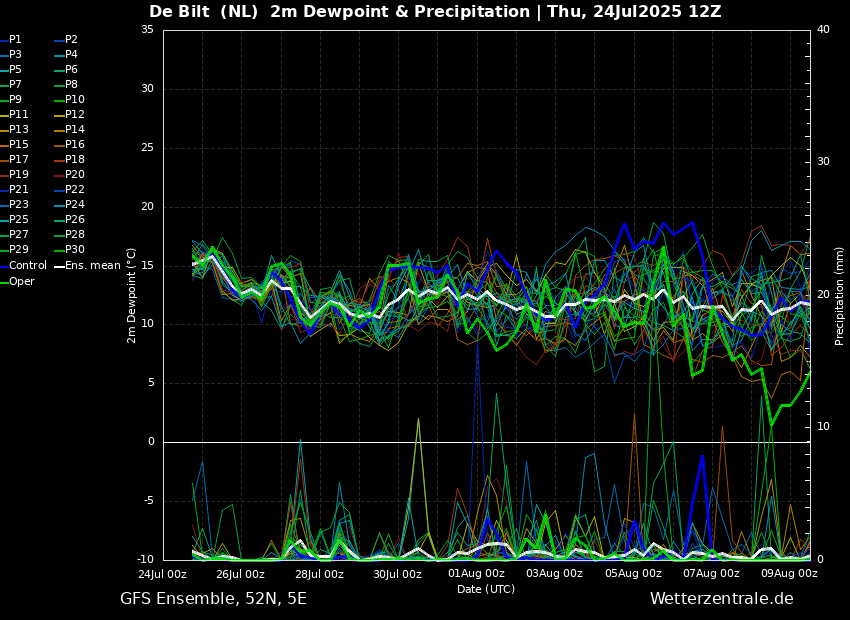Click the Wetterzentrale.de watermark text
850x620 pixels.
(721, 599)
